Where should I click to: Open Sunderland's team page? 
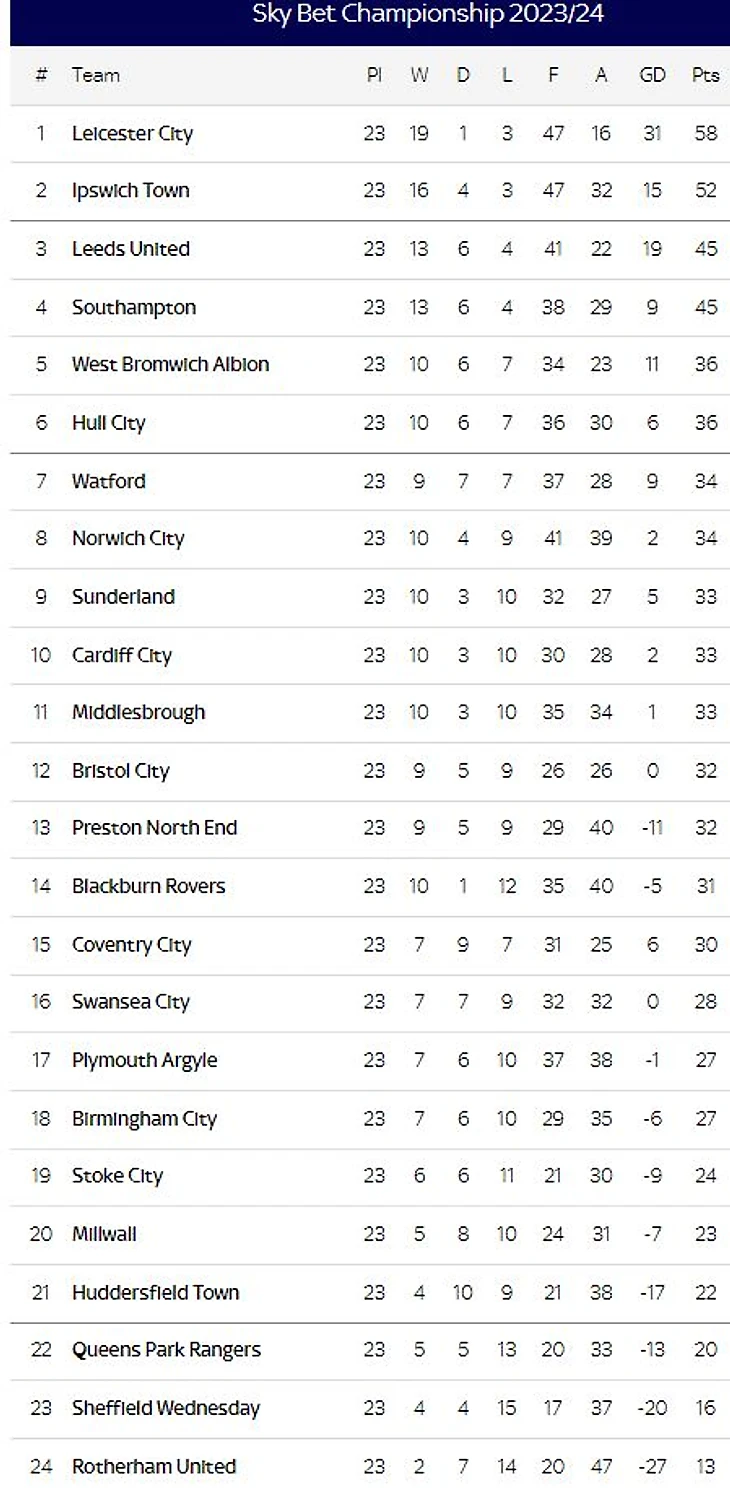[x=123, y=596]
